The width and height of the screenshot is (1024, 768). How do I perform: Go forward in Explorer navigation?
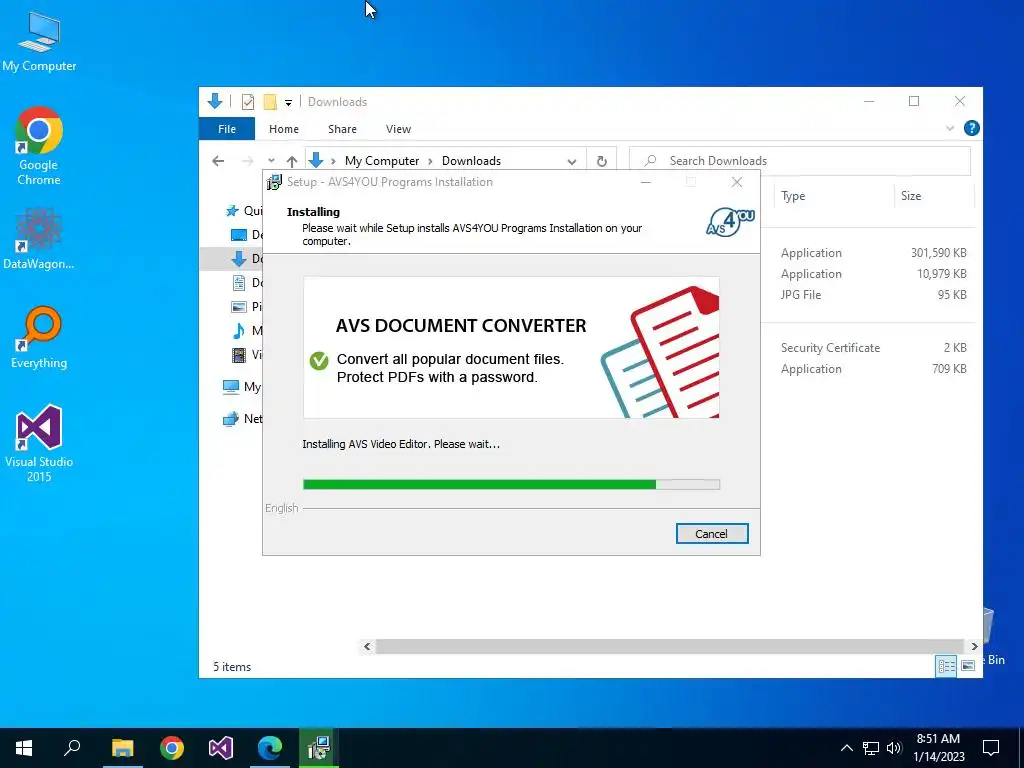pyautogui.click(x=248, y=161)
